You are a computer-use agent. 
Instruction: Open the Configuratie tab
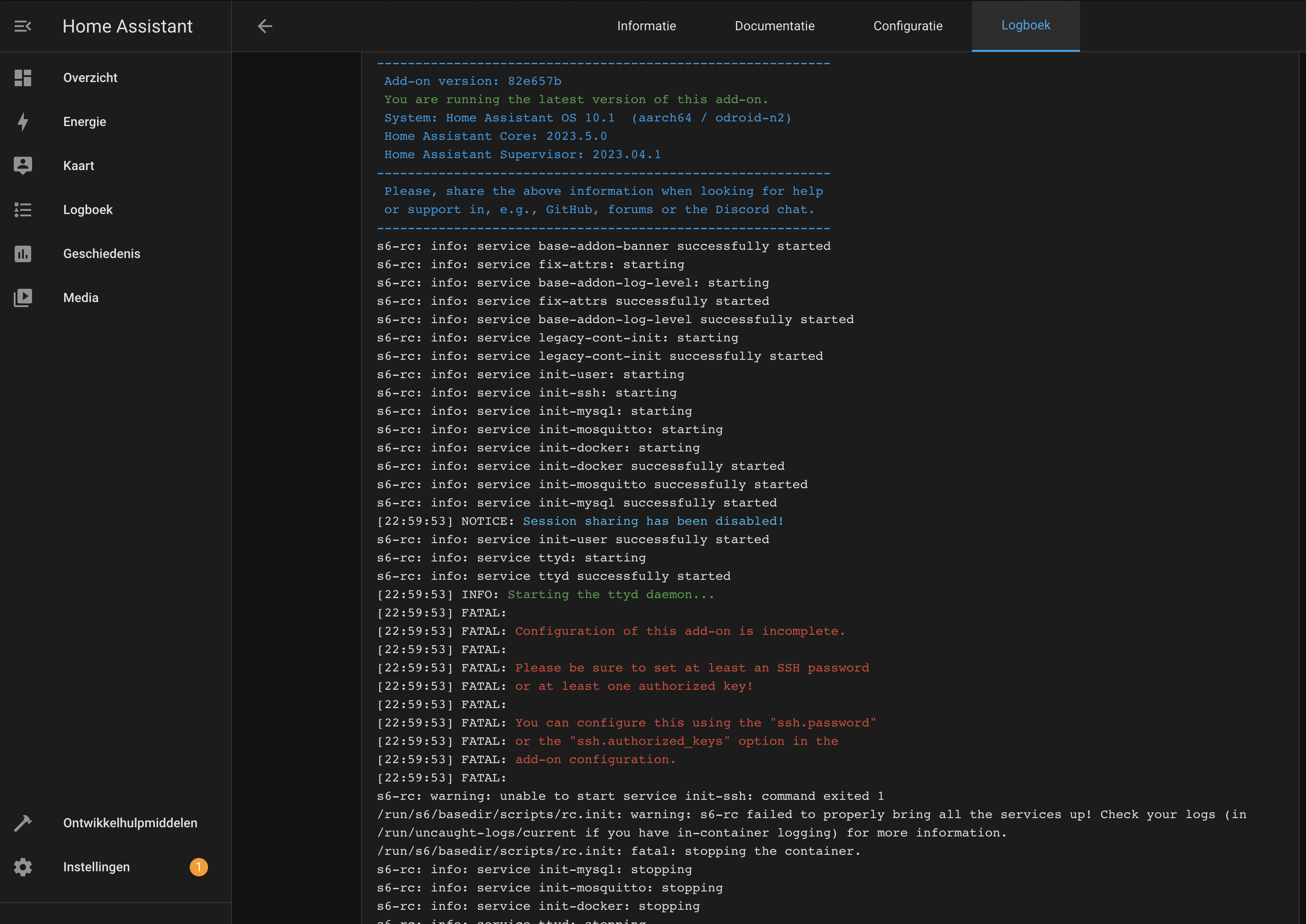pyautogui.click(x=907, y=26)
